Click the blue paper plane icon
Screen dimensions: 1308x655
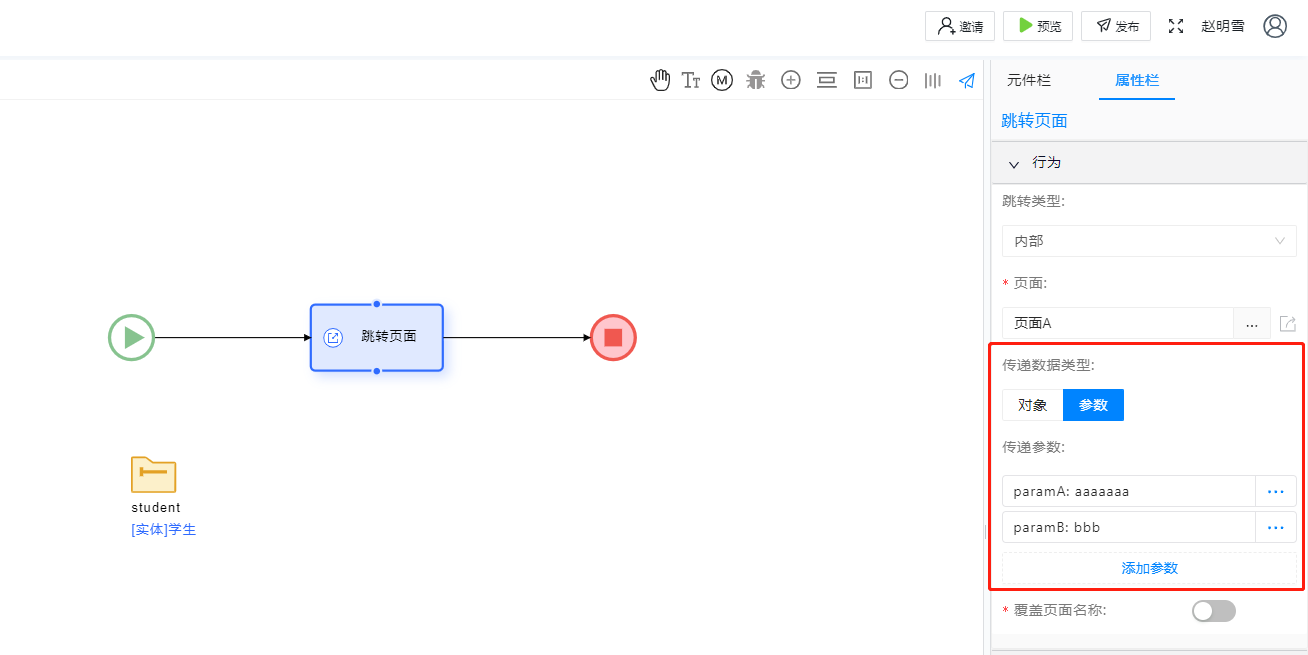(967, 81)
